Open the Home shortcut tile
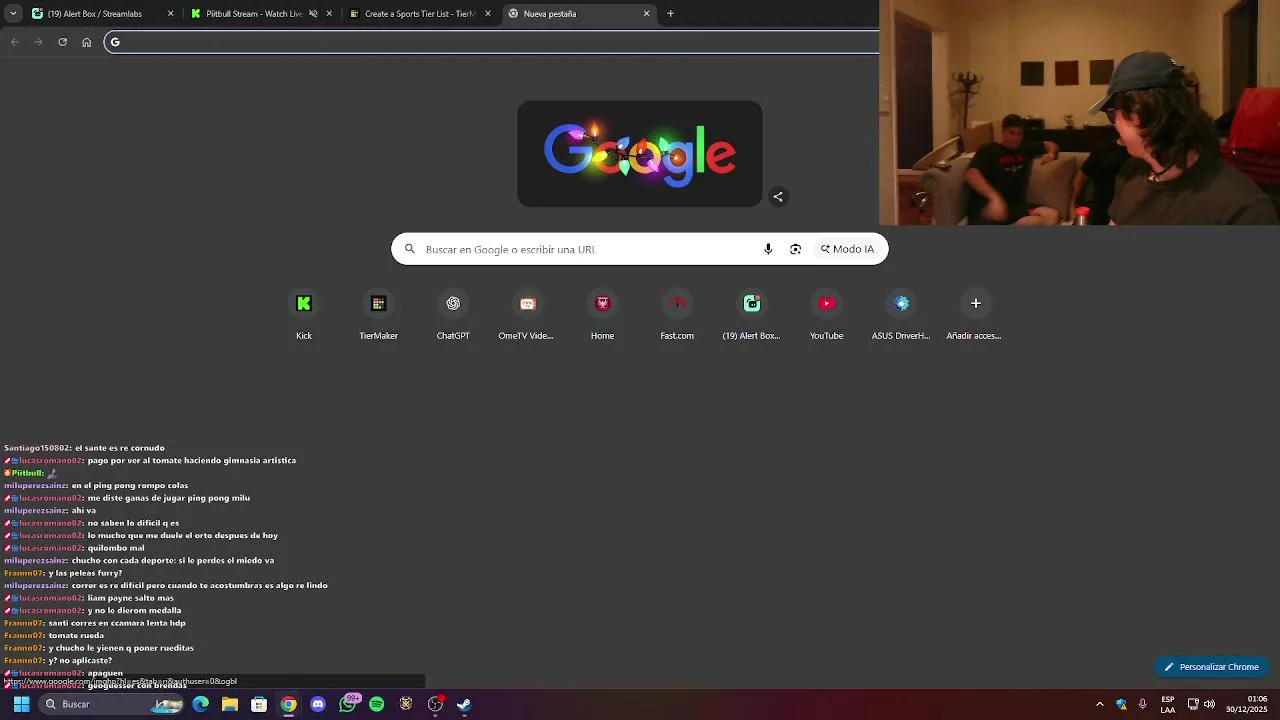 602,315
